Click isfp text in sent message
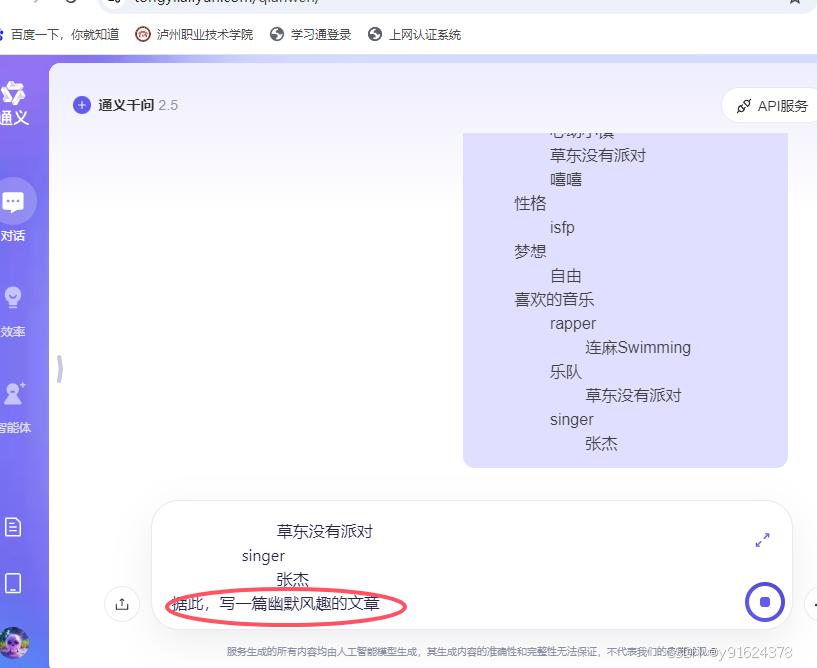Image resolution: width=817 pixels, height=668 pixels. tap(562, 228)
